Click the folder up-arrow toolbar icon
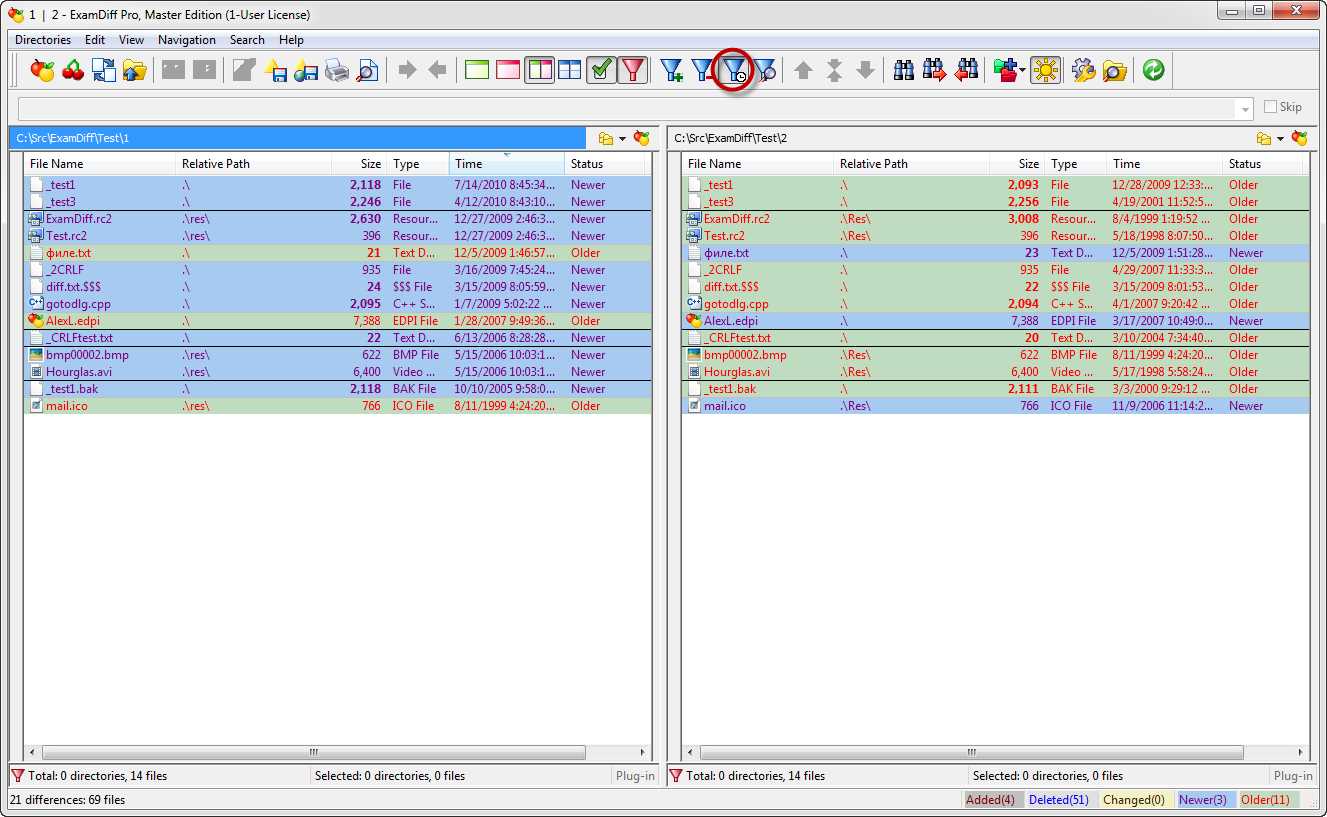This screenshot has width=1327, height=817. pyautogui.click(x=135, y=70)
